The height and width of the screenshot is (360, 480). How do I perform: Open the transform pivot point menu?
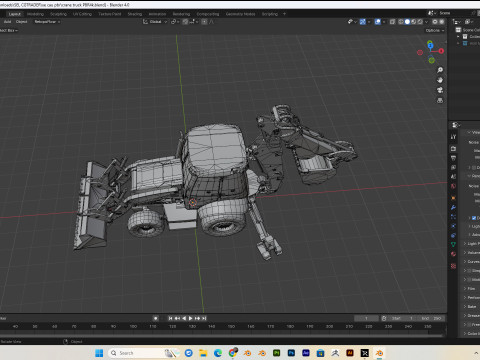pos(175,22)
